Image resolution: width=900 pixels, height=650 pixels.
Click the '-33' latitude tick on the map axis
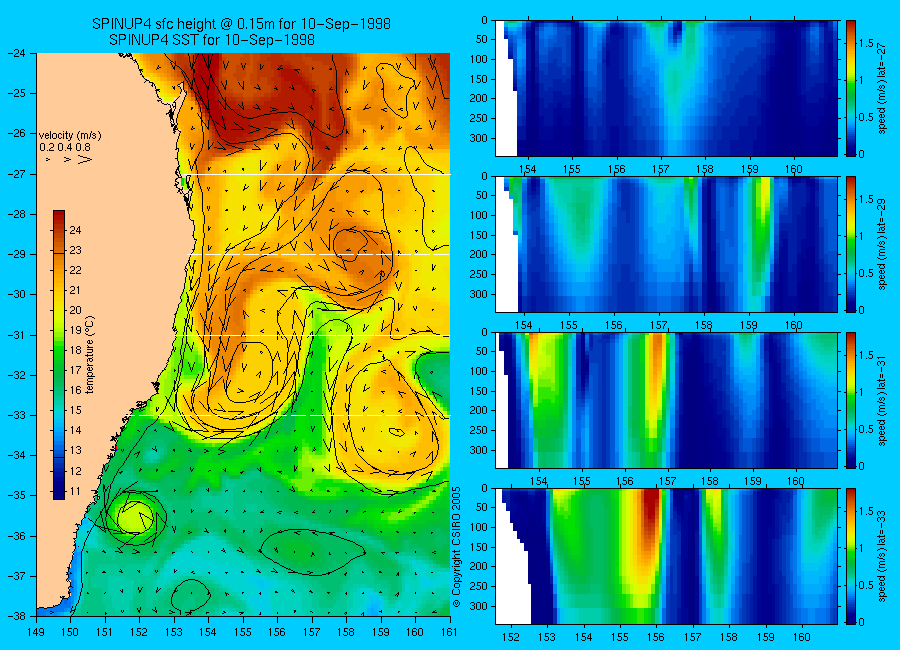(x=17, y=415)
